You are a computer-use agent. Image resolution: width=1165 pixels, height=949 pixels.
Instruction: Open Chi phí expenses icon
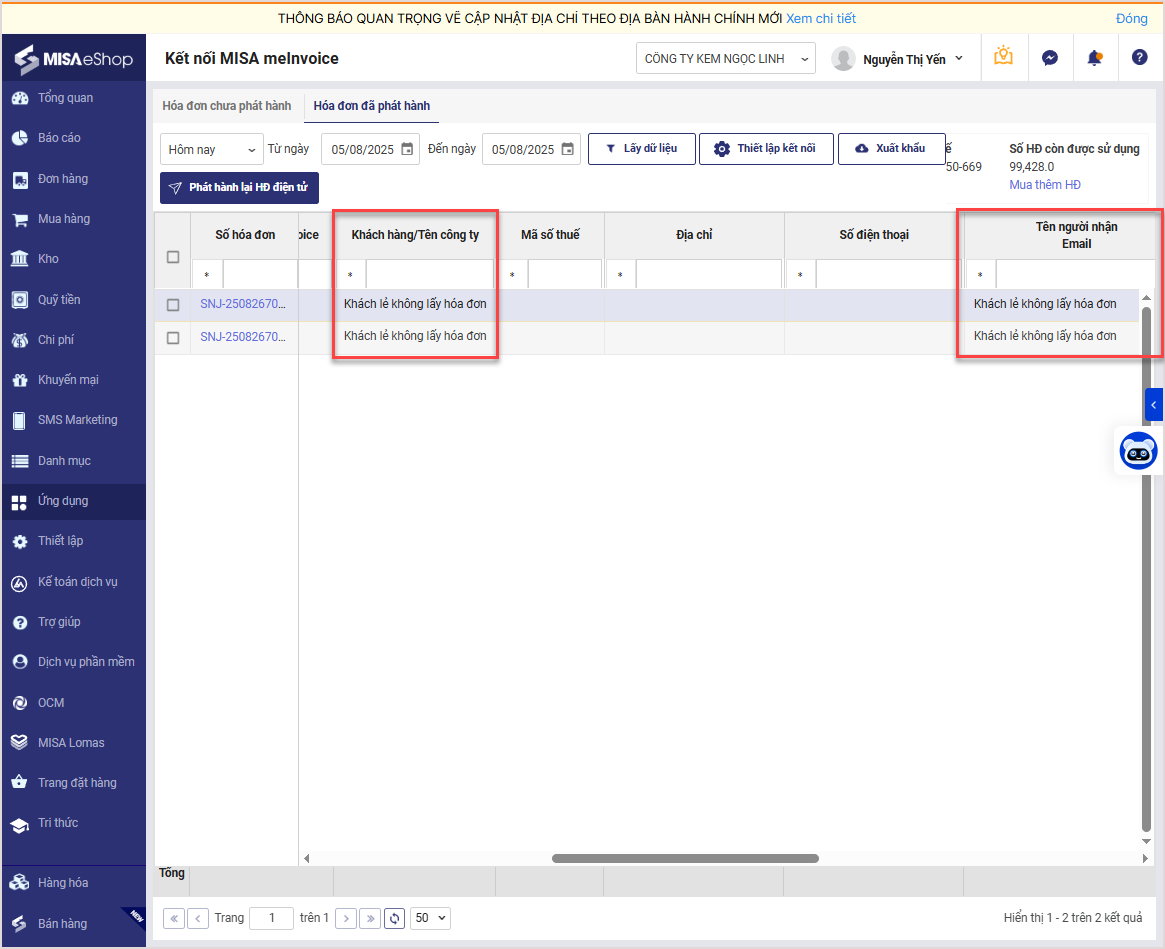coord(20,340)
